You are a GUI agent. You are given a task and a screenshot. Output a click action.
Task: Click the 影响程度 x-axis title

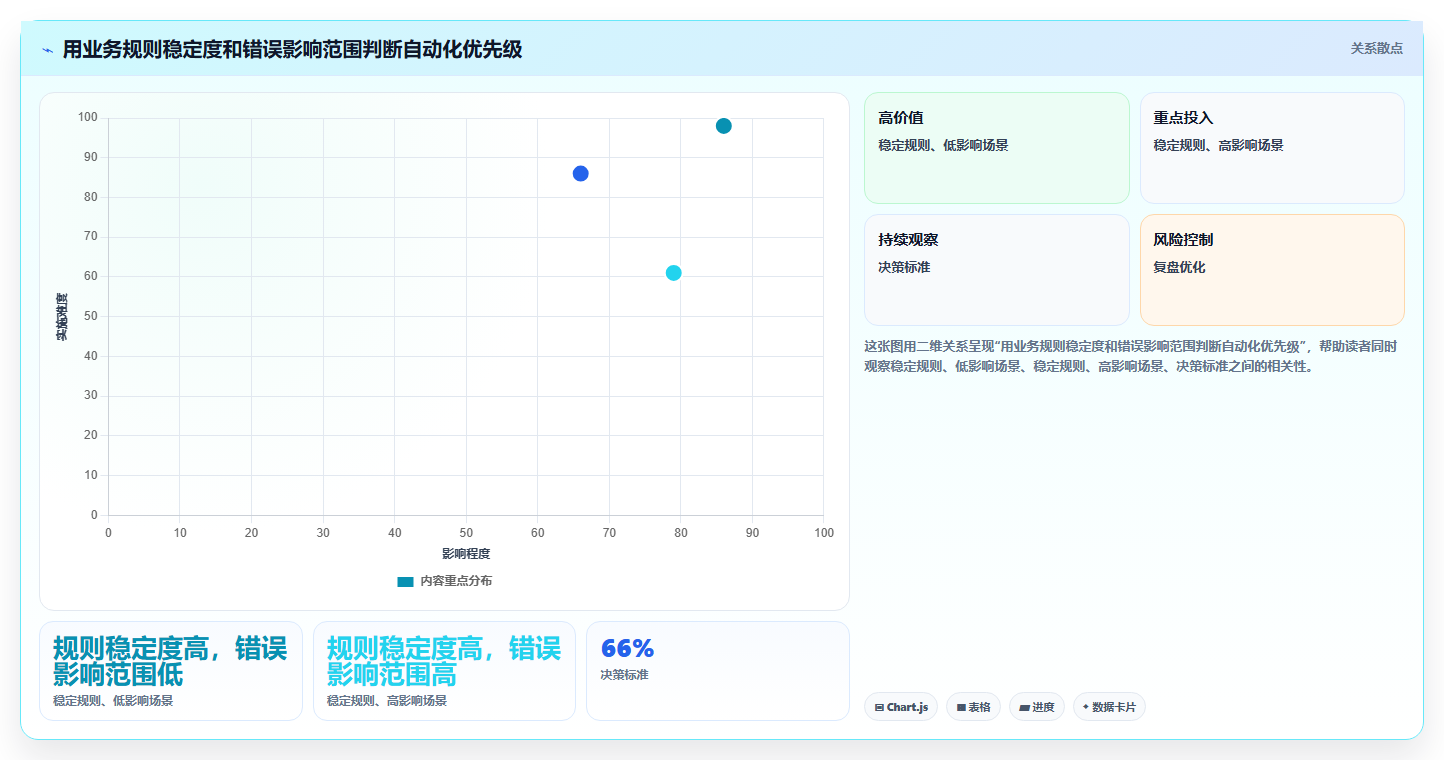point(466,553)
